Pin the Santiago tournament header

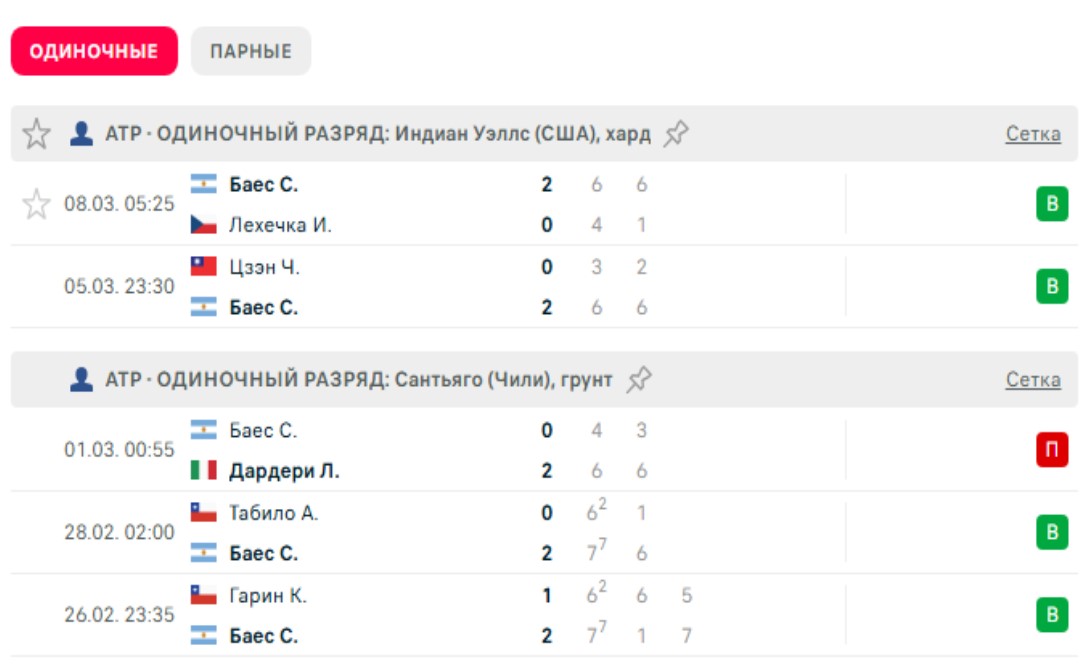(639, 380)
